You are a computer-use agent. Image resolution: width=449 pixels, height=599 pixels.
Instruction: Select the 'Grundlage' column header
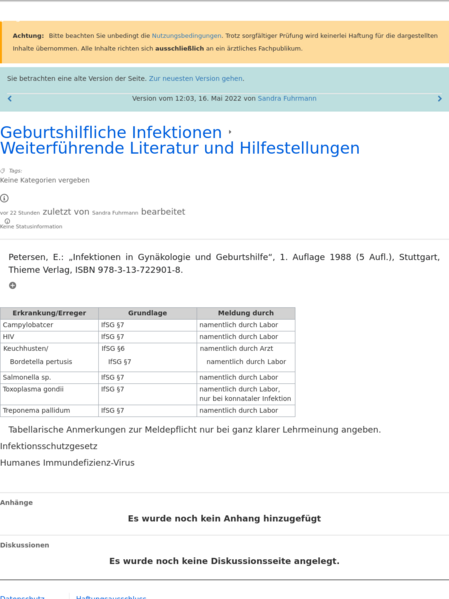click(x=148, y=313)
